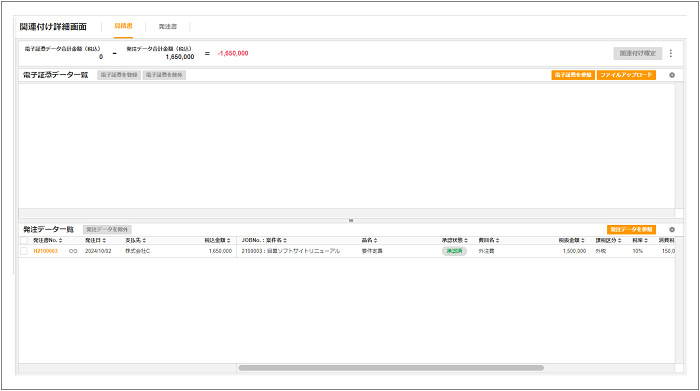Click the 1,650,000 amount cell in H2100003 row

(x=220, y=251)
